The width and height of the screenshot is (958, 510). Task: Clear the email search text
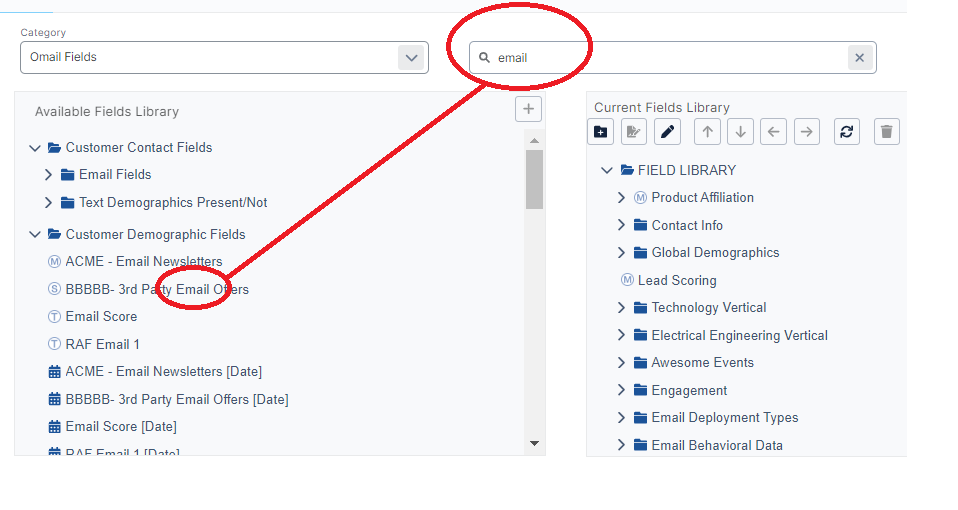[x=859, y=58]
